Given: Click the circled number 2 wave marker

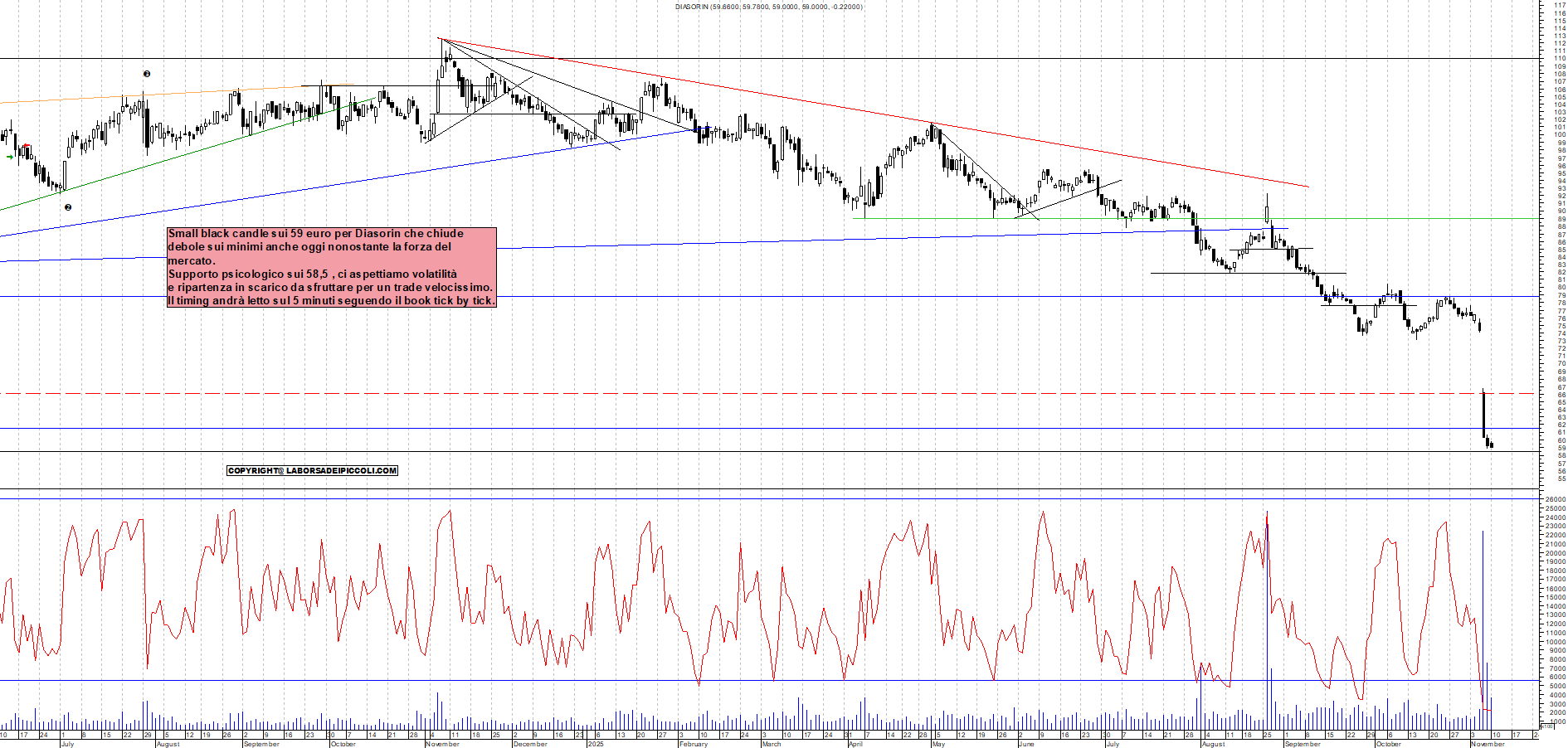Looking at the screenshot, I should 68,207.
